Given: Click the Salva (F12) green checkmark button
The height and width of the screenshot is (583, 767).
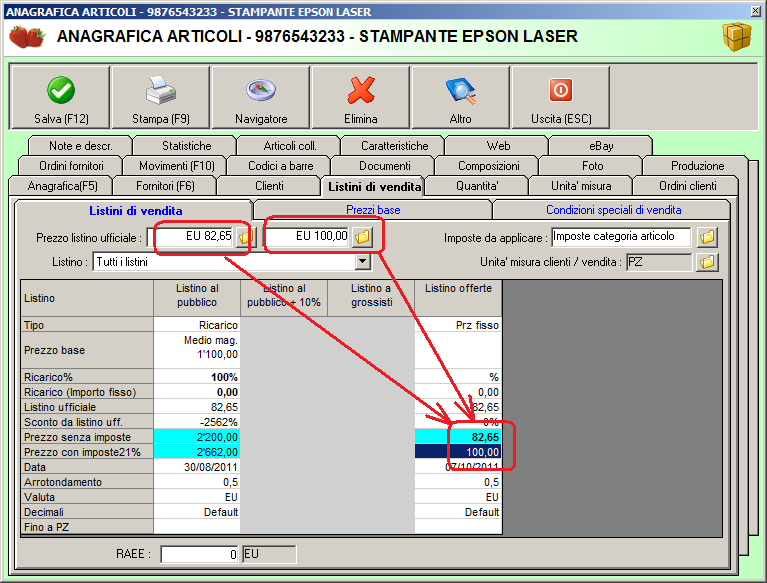Looking at the screenshot, I should click(60, 97).
